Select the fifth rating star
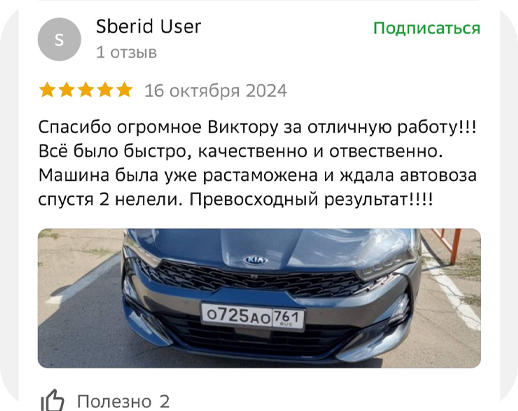 (x=124, y=90)
